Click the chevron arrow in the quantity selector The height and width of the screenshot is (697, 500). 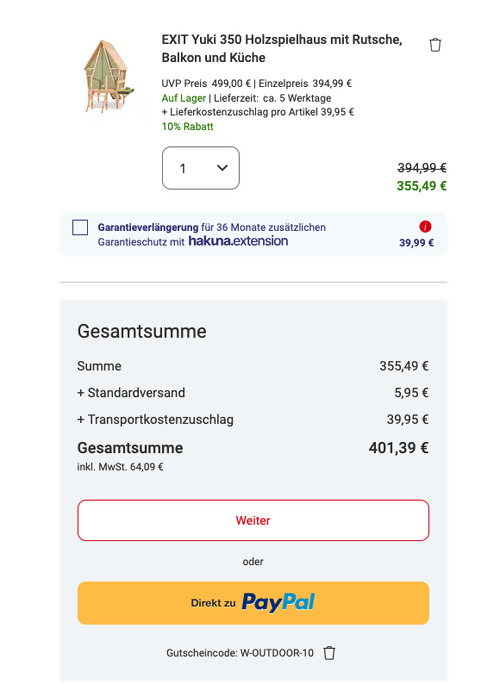[x=222, y=168]
